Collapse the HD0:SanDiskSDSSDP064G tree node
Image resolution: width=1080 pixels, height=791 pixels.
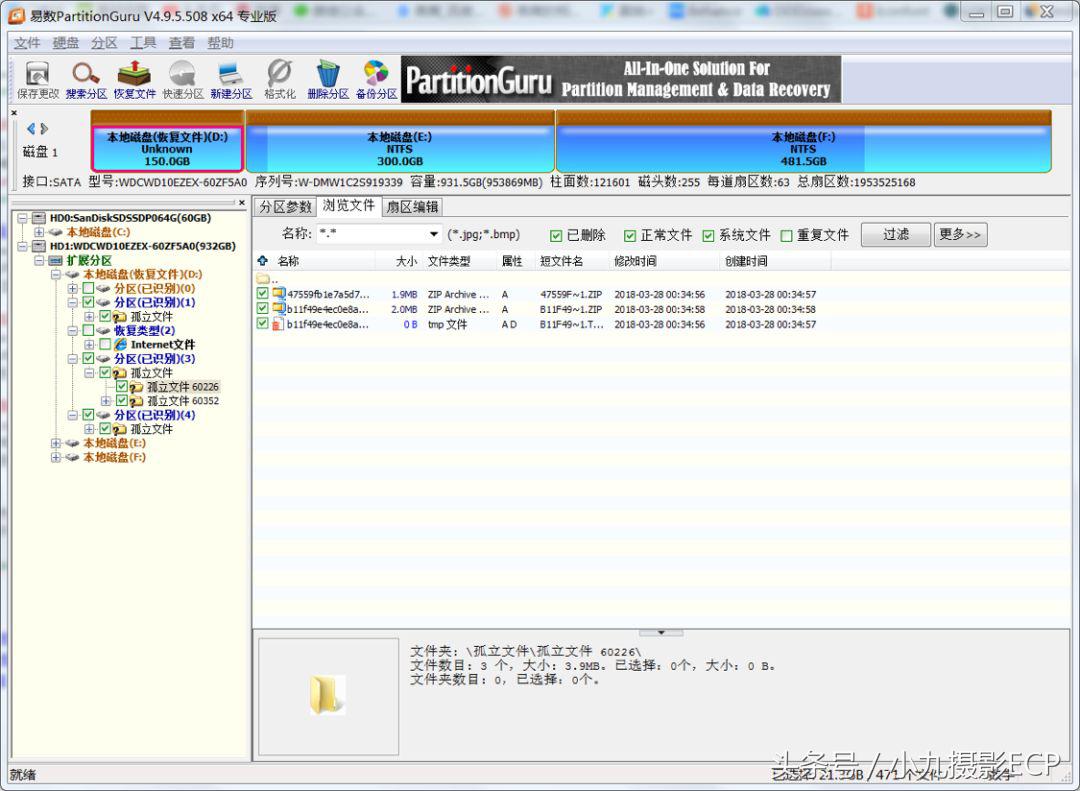[23, 218]
